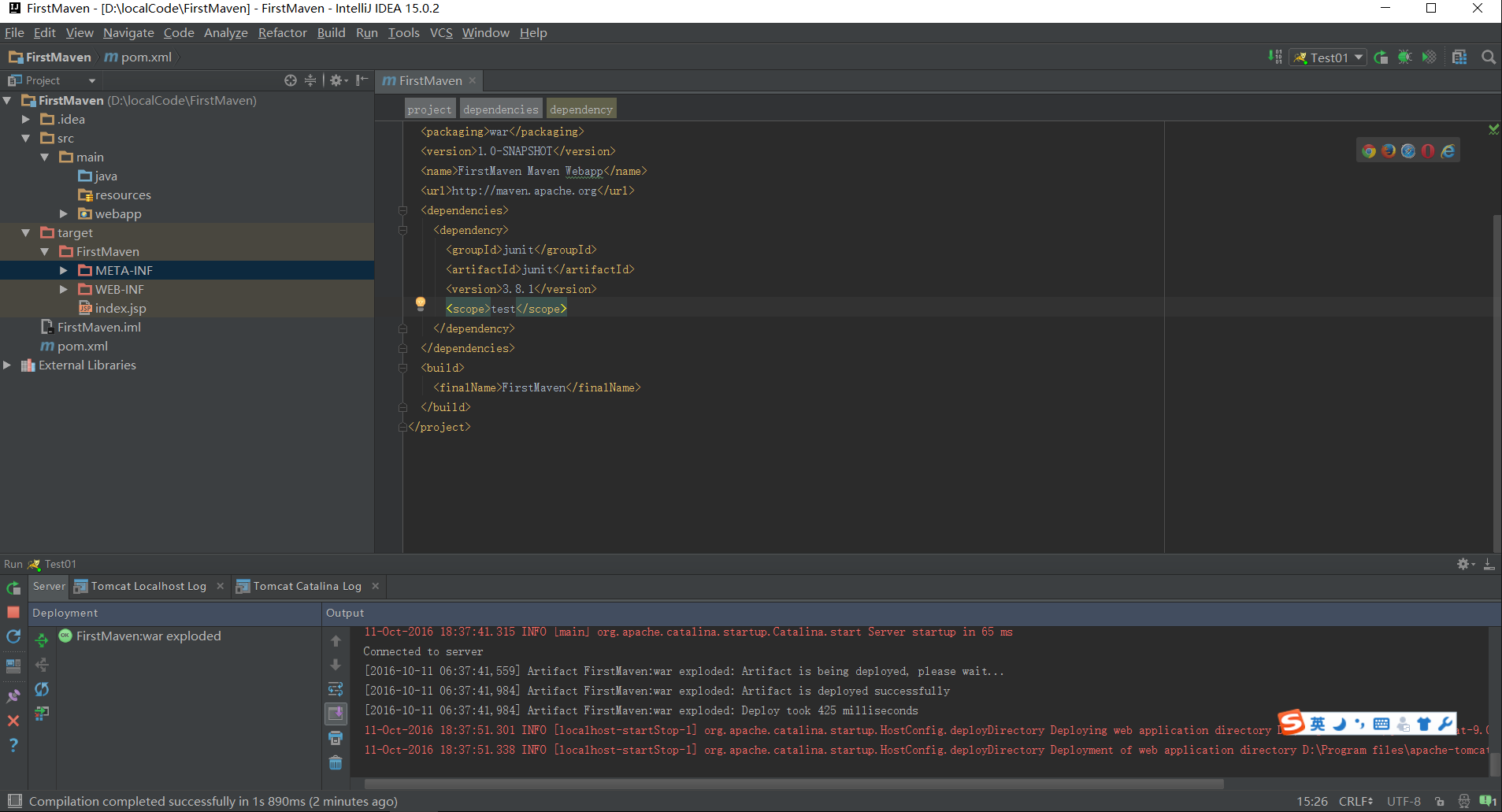
Task: Clear all console output trash icon
Action: pyautogui.click(x=336, y=762)
